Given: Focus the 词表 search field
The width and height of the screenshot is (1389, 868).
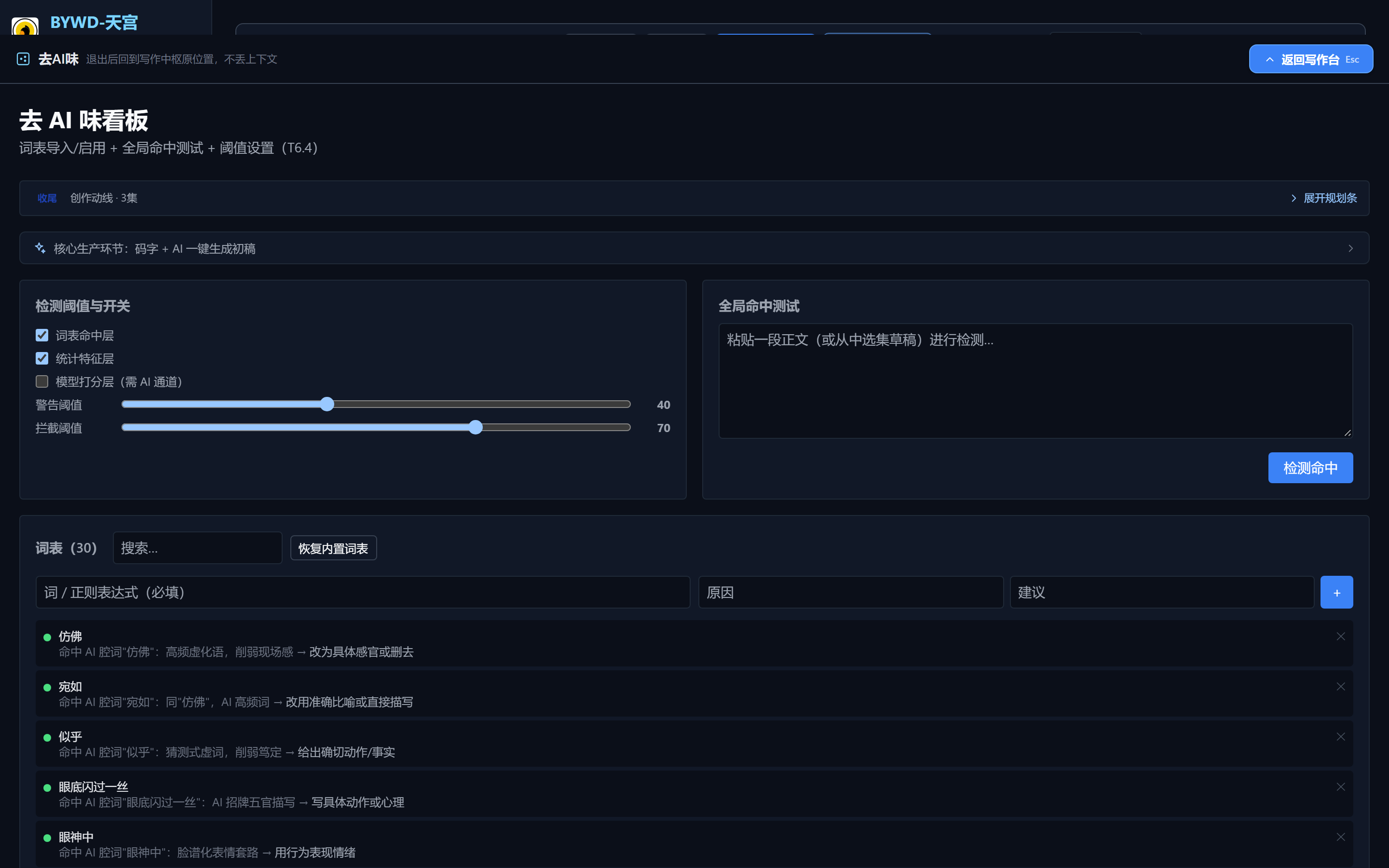Looking at the screenshot, I should pyautogui.click(x=197, y=548).
